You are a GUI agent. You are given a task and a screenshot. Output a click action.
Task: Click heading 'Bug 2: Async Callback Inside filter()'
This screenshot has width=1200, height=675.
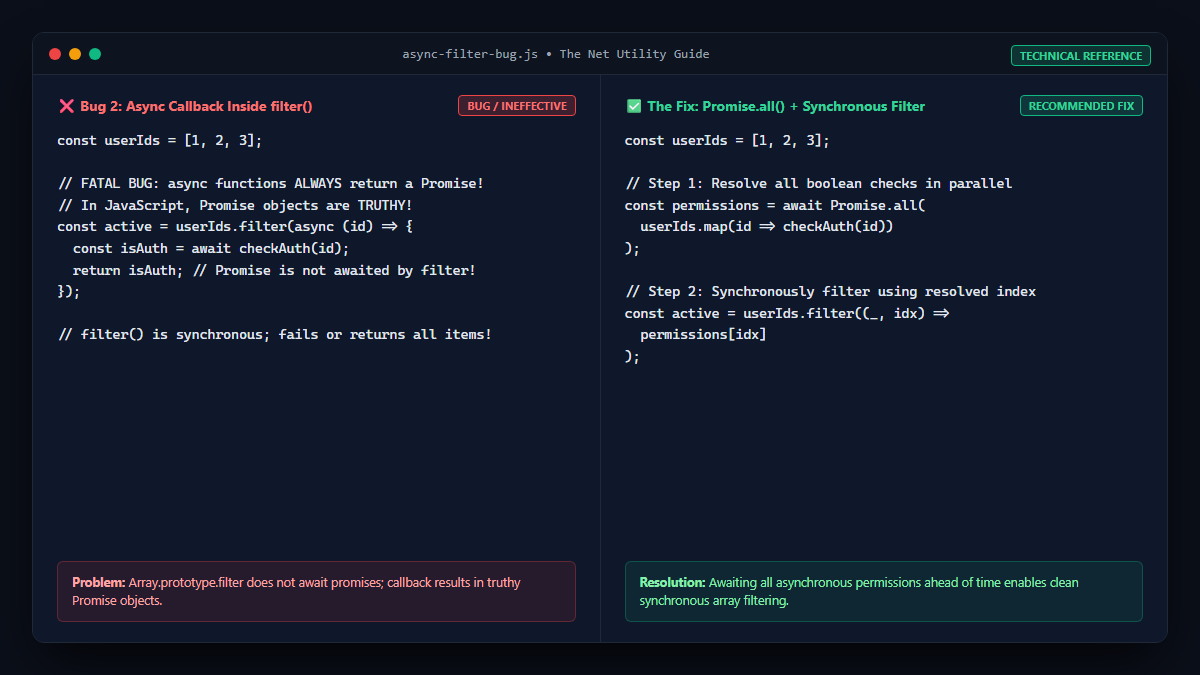196,106
